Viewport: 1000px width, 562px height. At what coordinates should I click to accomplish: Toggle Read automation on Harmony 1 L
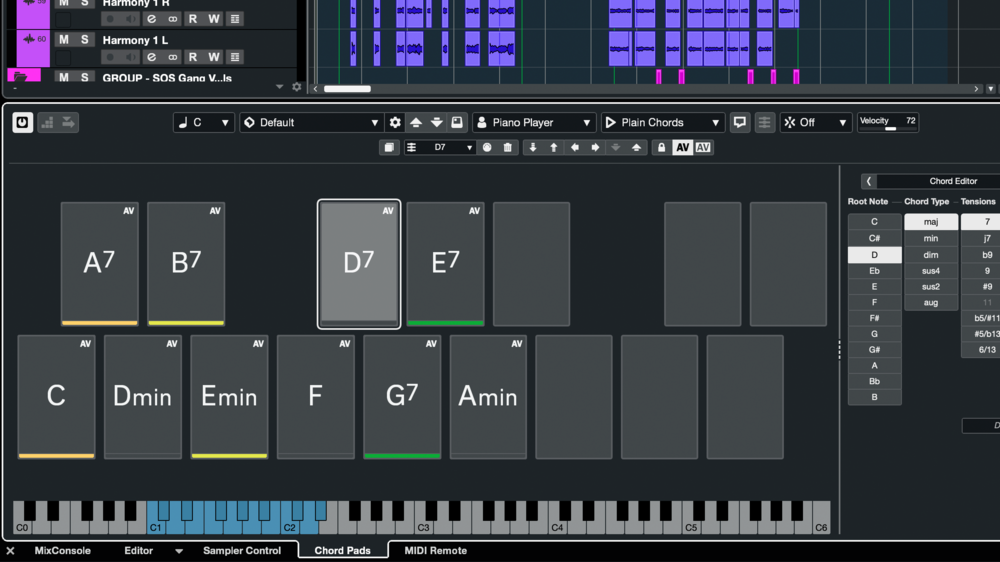coord(193,57)
